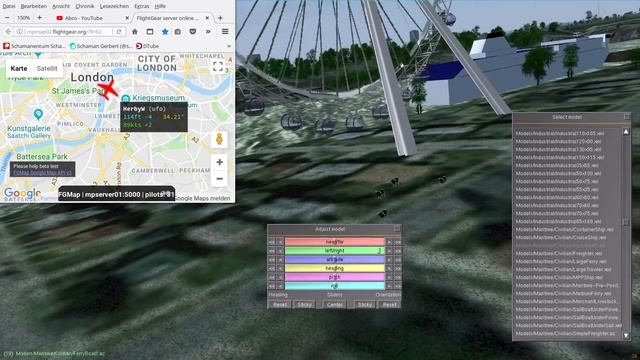Zoom in with the plus beside 150%
The width and height of the screenshot is (640, 360).
(39, 18)
